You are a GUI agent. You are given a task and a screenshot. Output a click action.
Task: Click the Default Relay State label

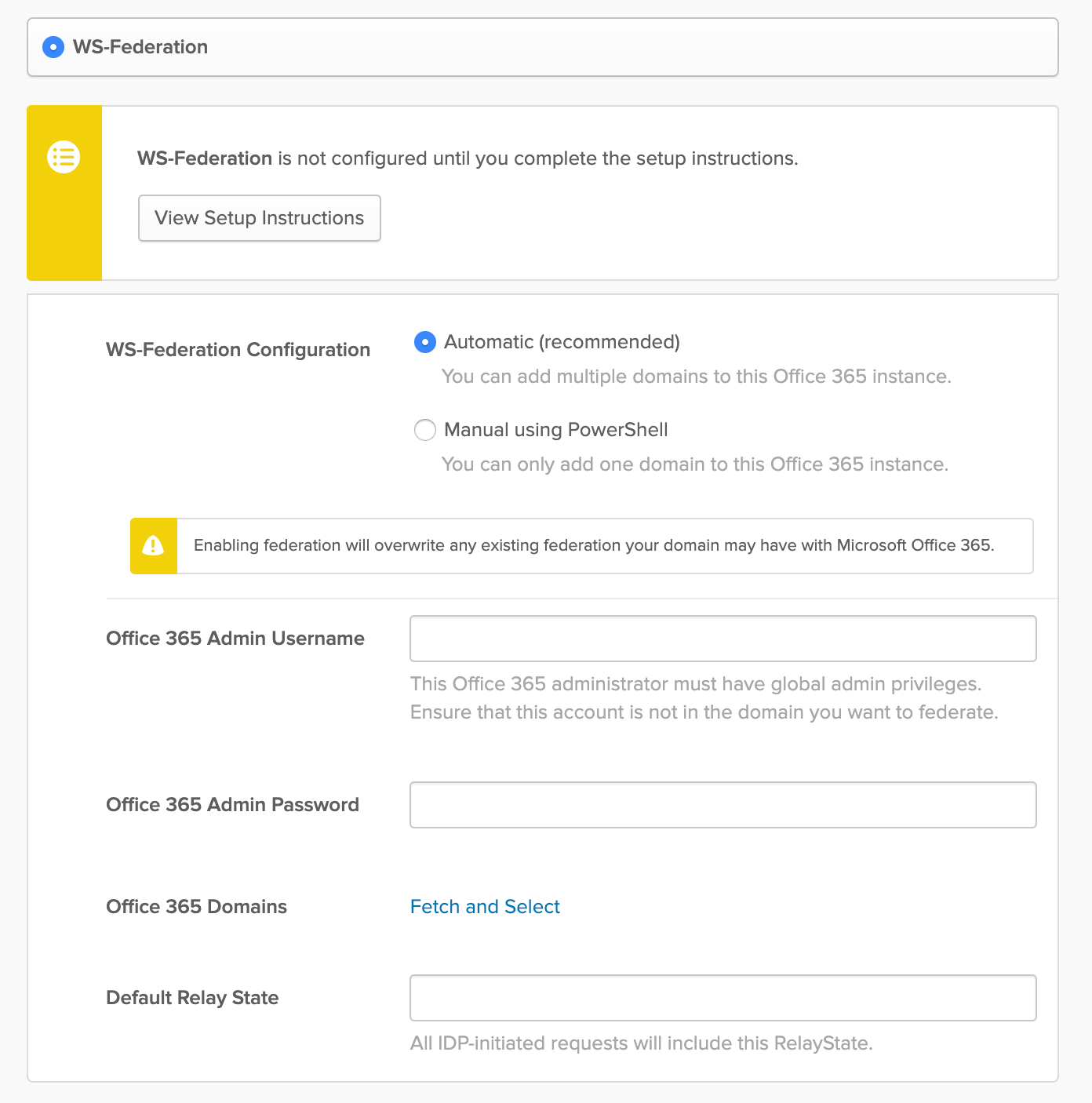pyautogui.click(x=192, y=998)
